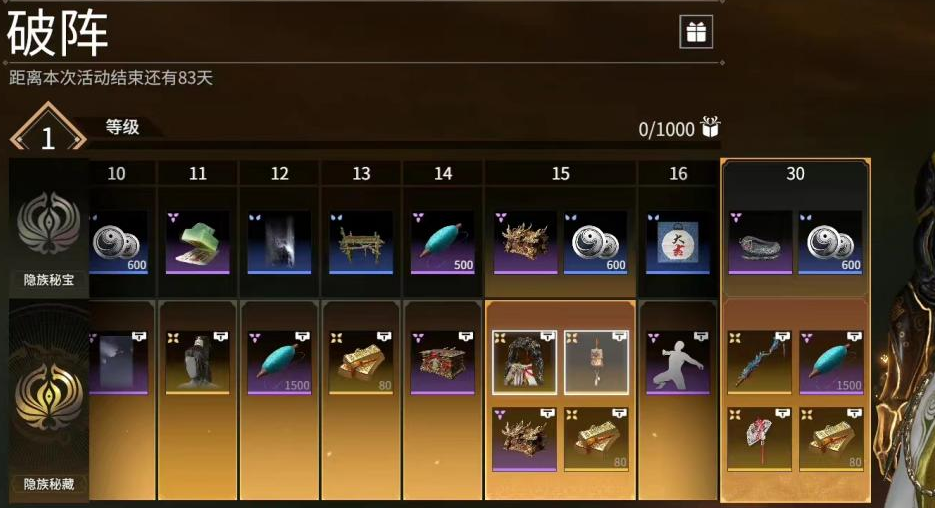Select the level 30 spear weapon reward
Viewport: 935px width, 508px height.
[x=759, y=363]
